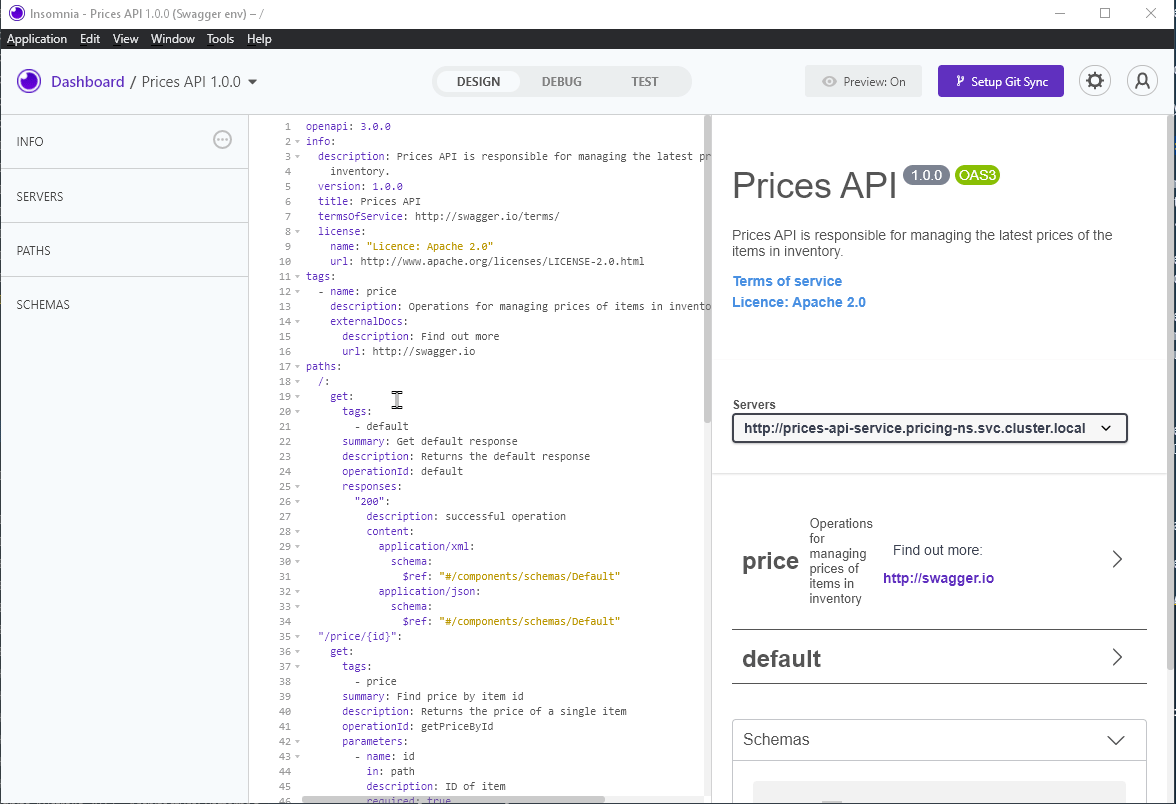The height and width of the screenshot is (804, 1176).
Task: Click the 1.0.0 version badge
Action: click(x=926, y=176)
